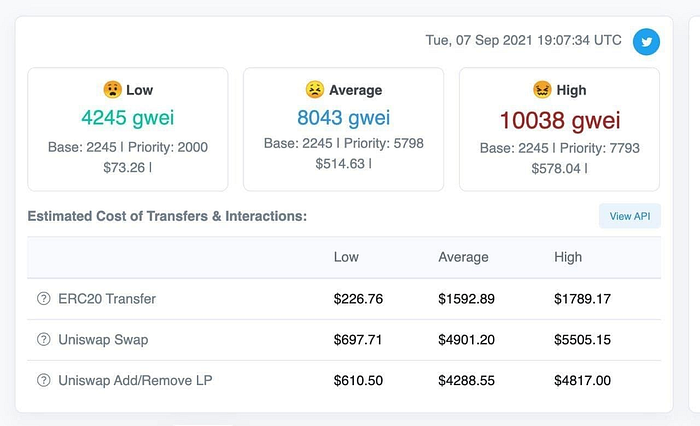Select the ERC20 Transfer row label
The image size is (700, 426).
pos(107,298)
